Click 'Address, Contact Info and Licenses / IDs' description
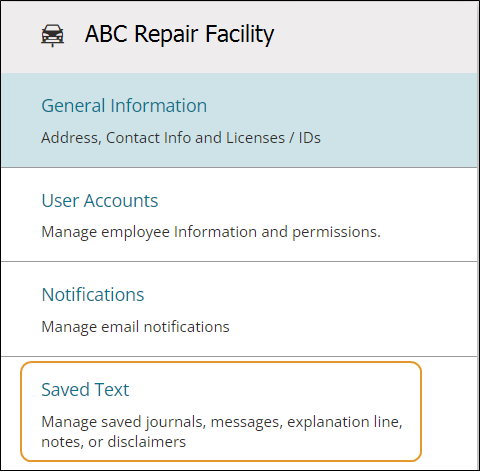 pyautogui.click(x=181, y=138)
